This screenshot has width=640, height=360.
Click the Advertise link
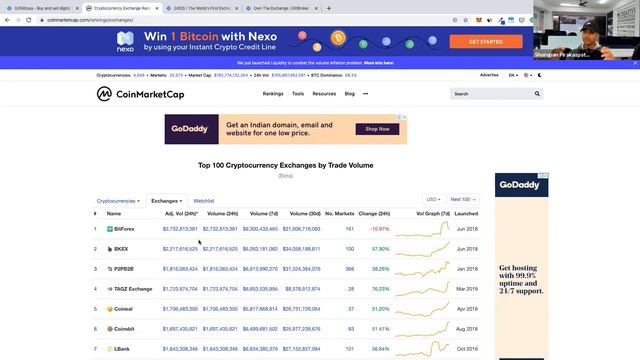pos(489,75)
